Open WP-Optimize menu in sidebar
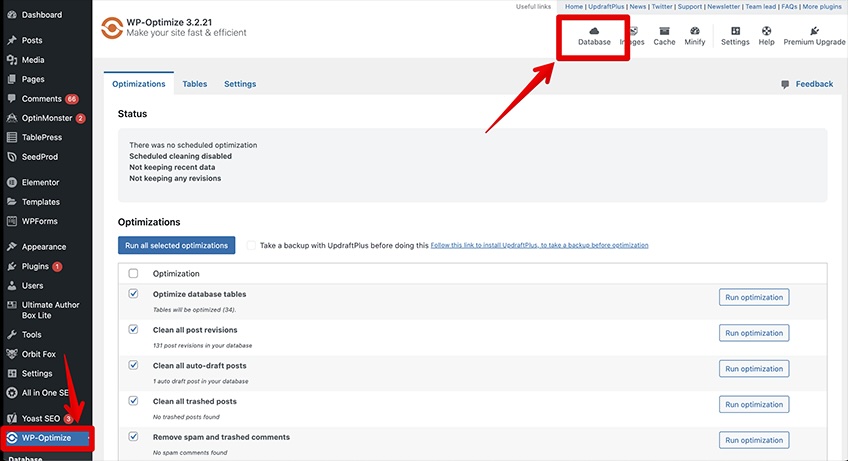Viewport: 848px width, 461px height. (47, 438)
